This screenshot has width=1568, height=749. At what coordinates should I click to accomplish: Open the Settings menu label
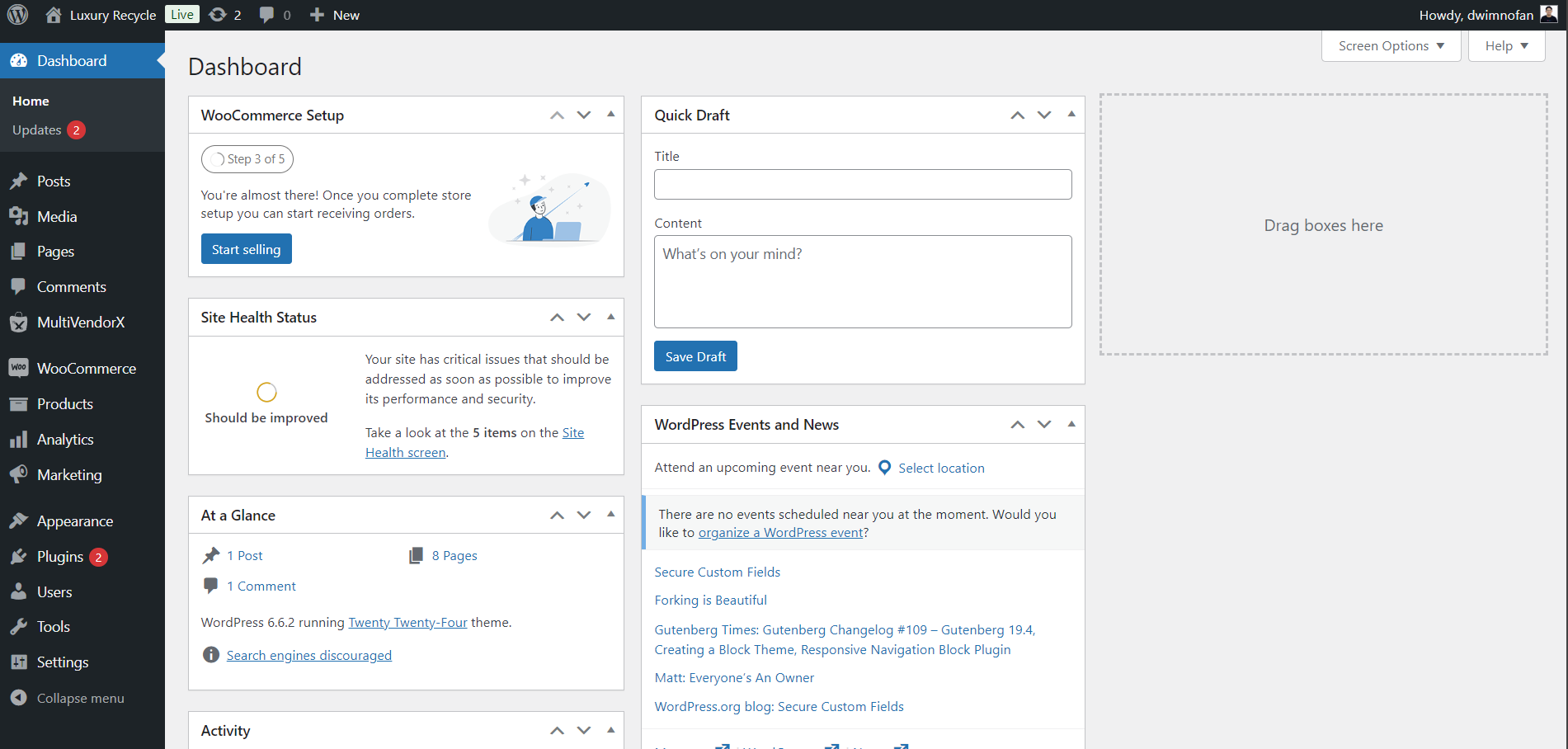click(x=63, y=662)
